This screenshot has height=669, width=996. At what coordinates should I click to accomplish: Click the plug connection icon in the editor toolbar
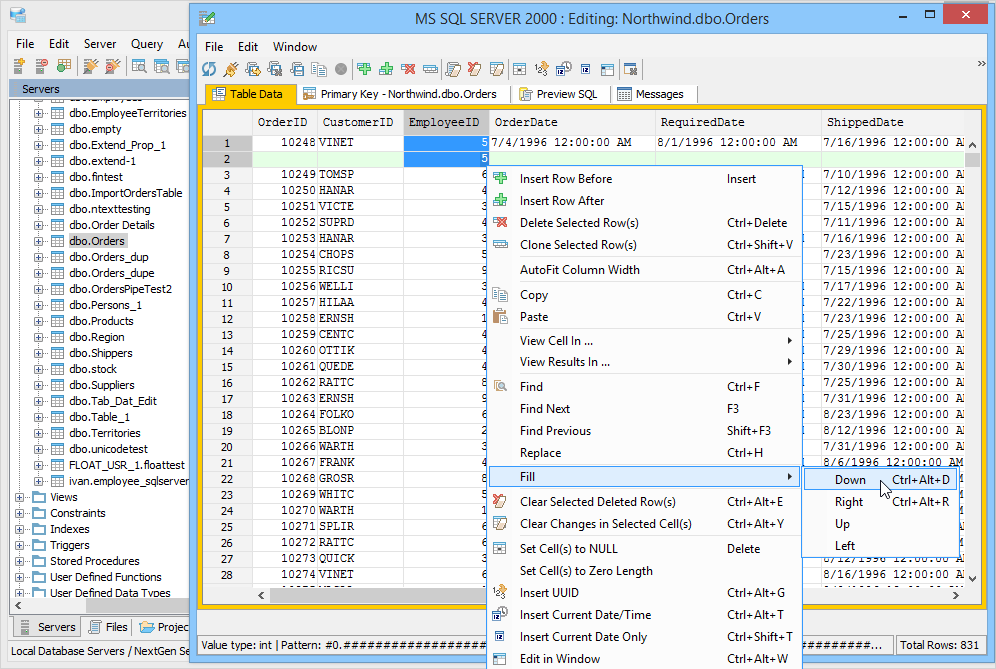(231, 69)
